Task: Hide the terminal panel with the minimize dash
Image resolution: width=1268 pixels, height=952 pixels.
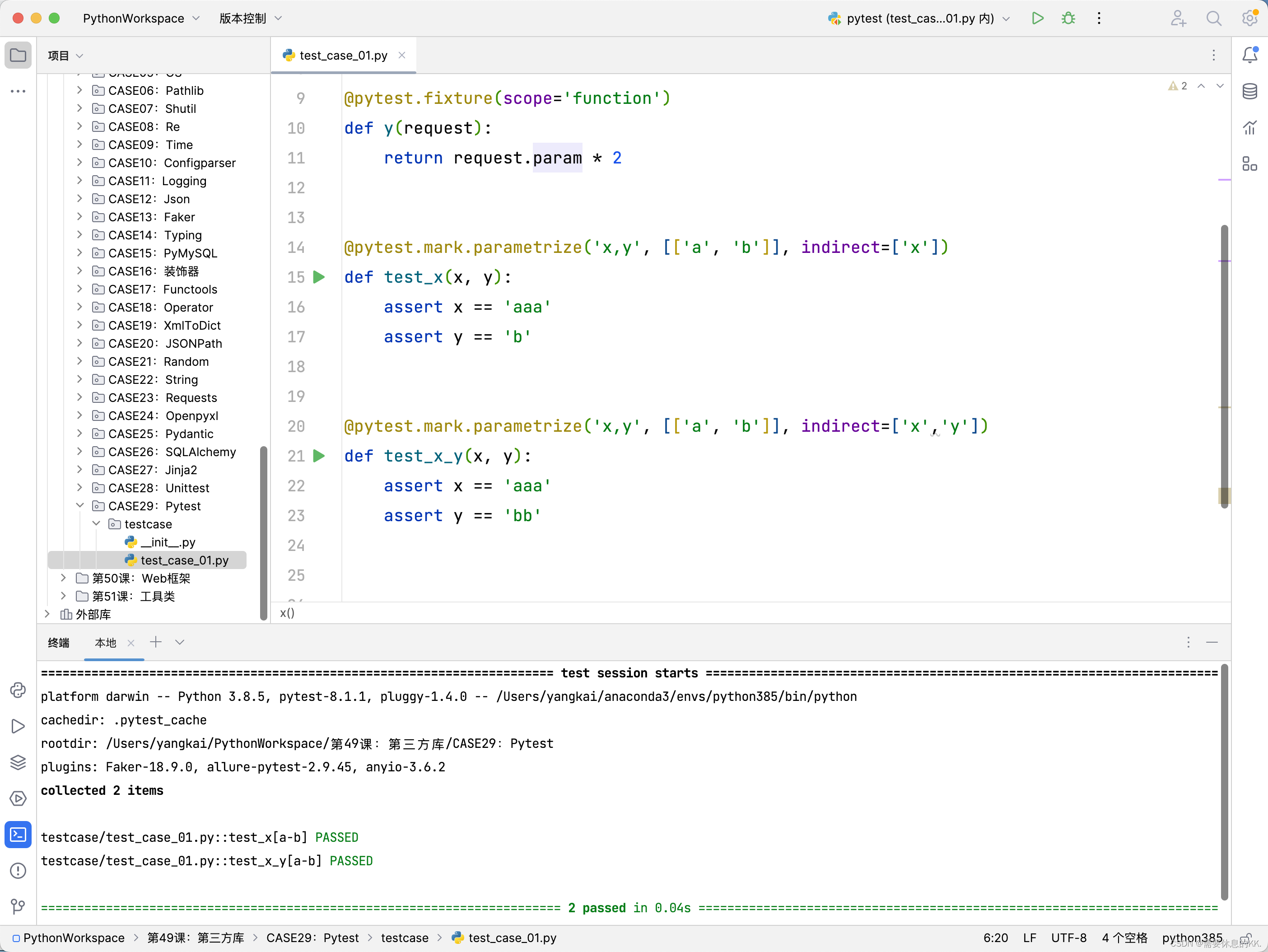Action: point(1212,643)
